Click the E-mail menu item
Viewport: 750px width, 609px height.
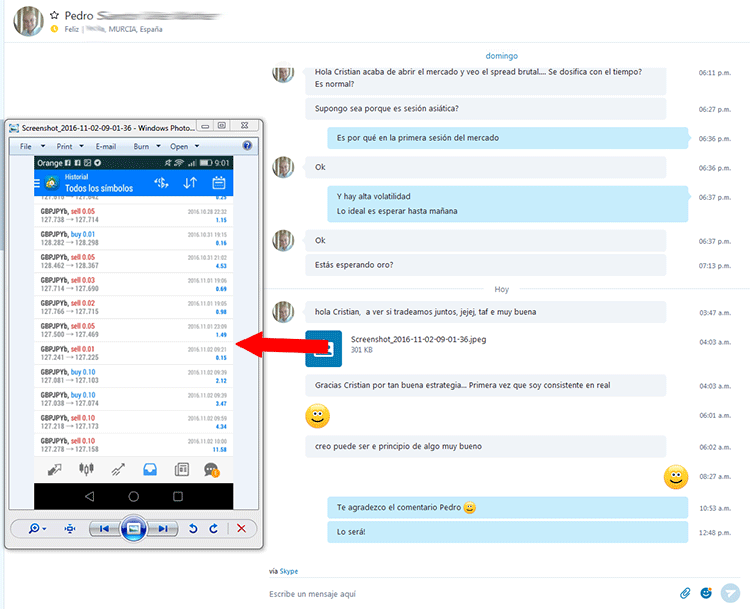[x=106, y=146]
